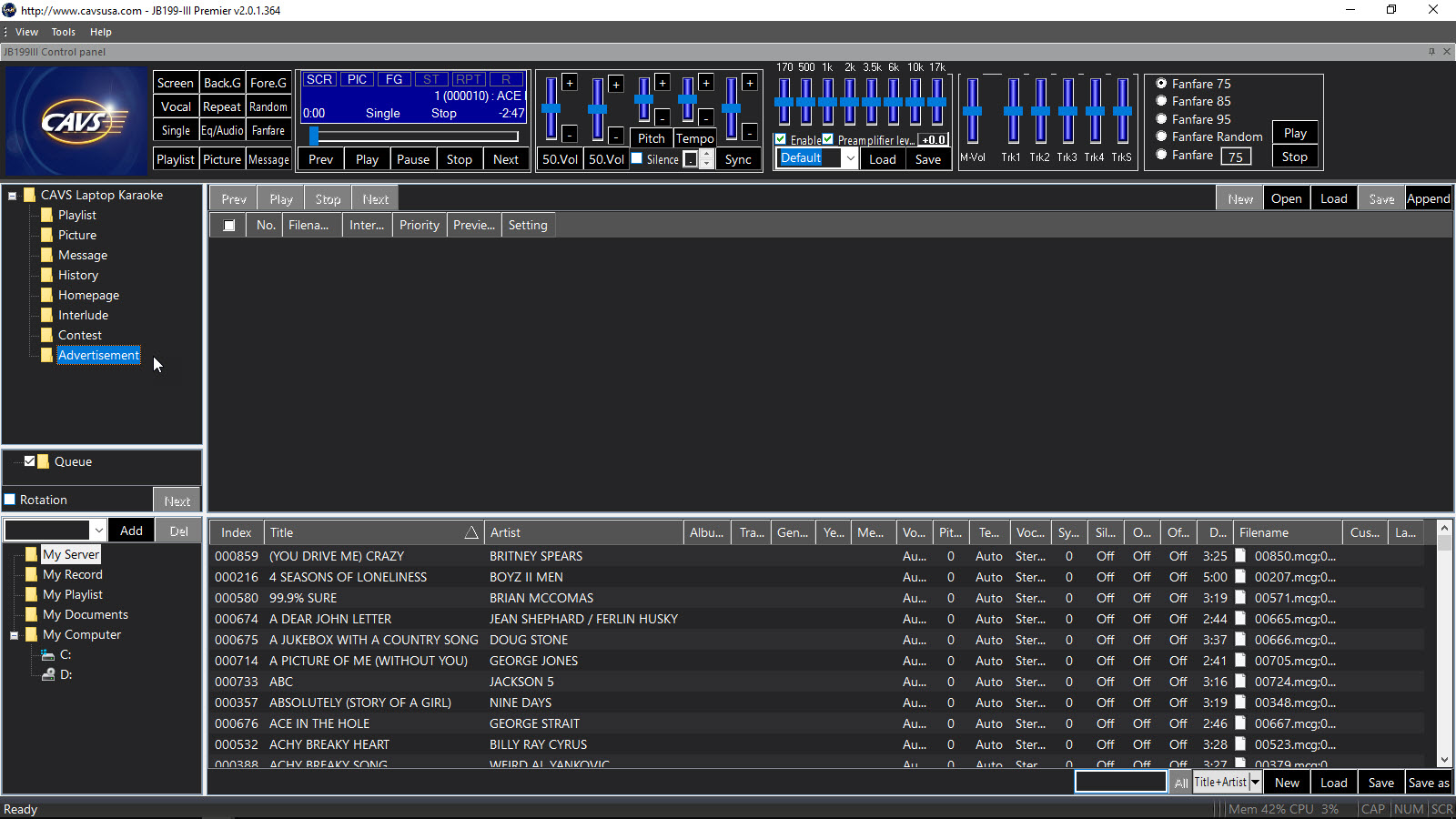The width and height of the screenshot is (1456, 819).
Task: Select the History folder icon
Action: 46,275
